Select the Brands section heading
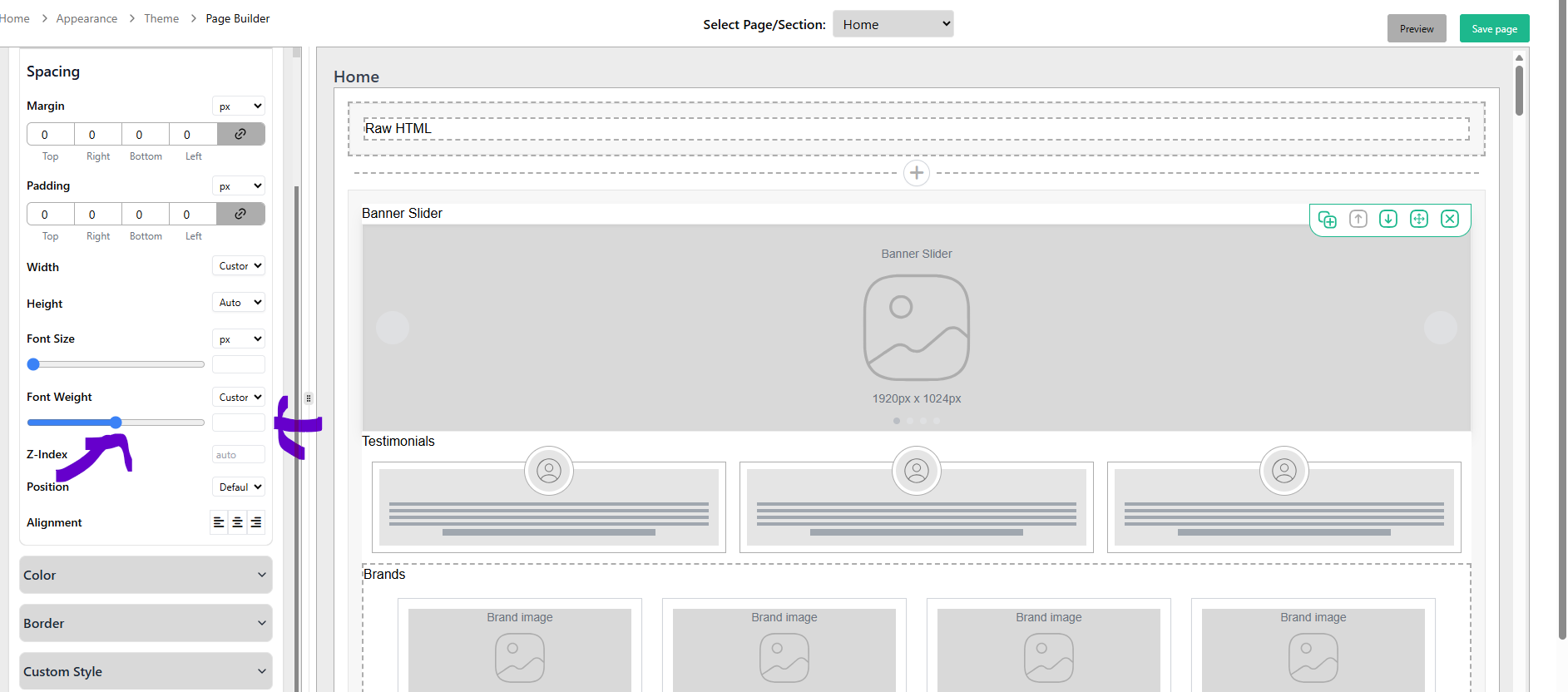1568x692 pixels. [384, 574]
